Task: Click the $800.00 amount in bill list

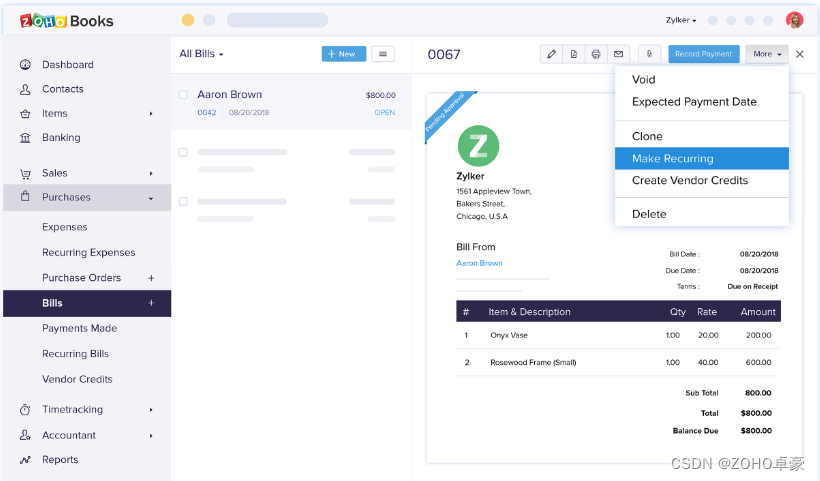Action: click(381, 95)
